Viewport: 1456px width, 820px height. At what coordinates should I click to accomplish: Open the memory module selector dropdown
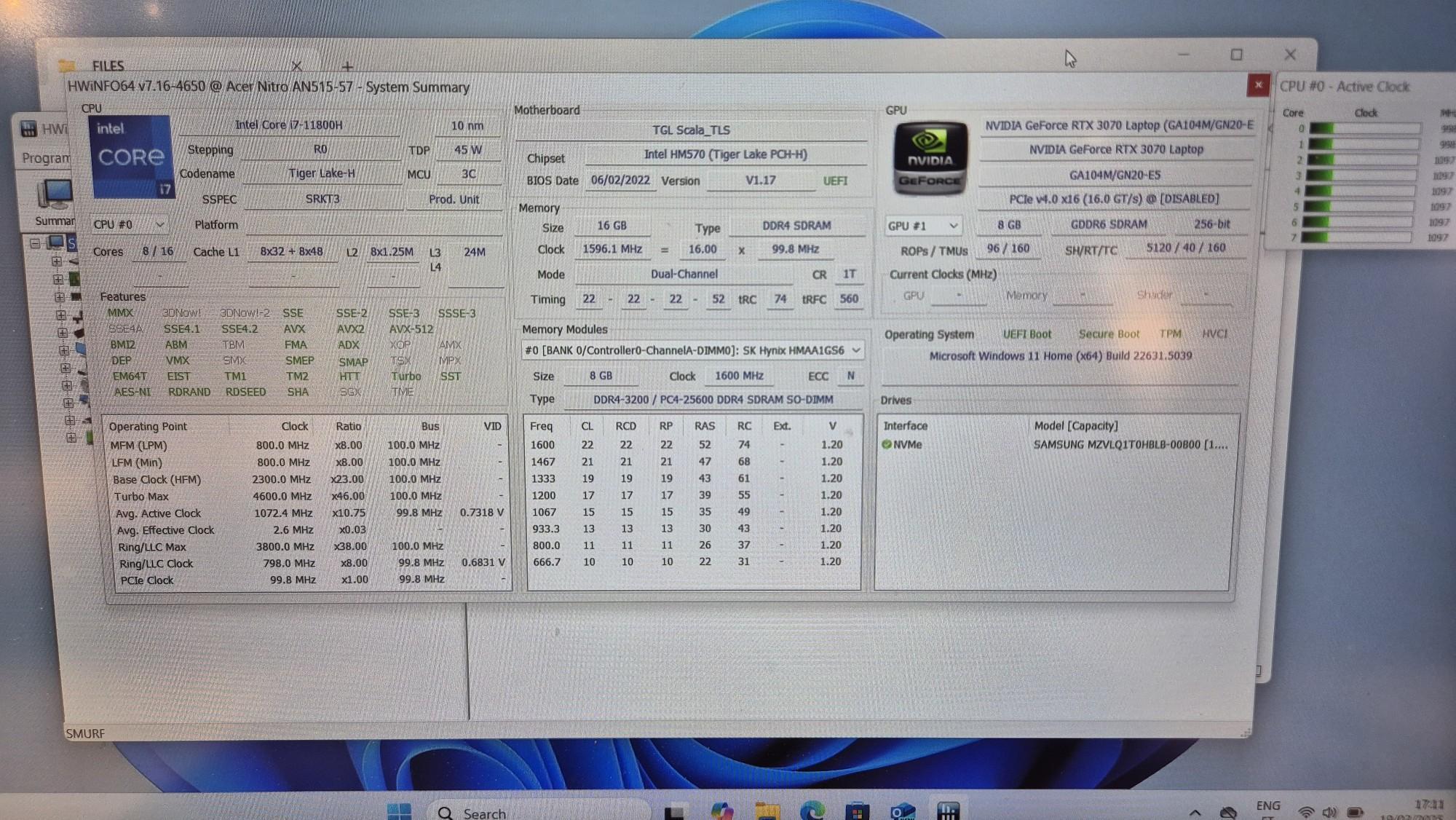(x=692, y=350)
